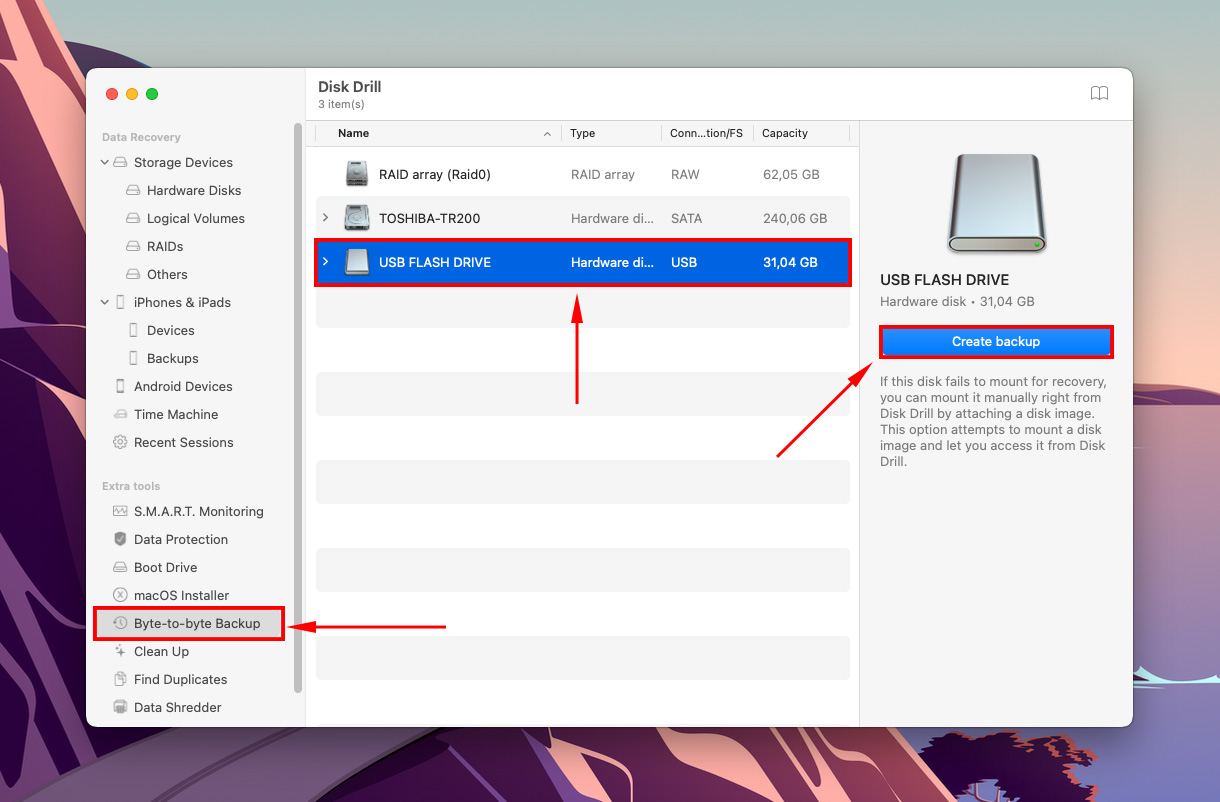The image size is (1220, 802).
Task: Click the RAW file system cell
Action: 686,174
